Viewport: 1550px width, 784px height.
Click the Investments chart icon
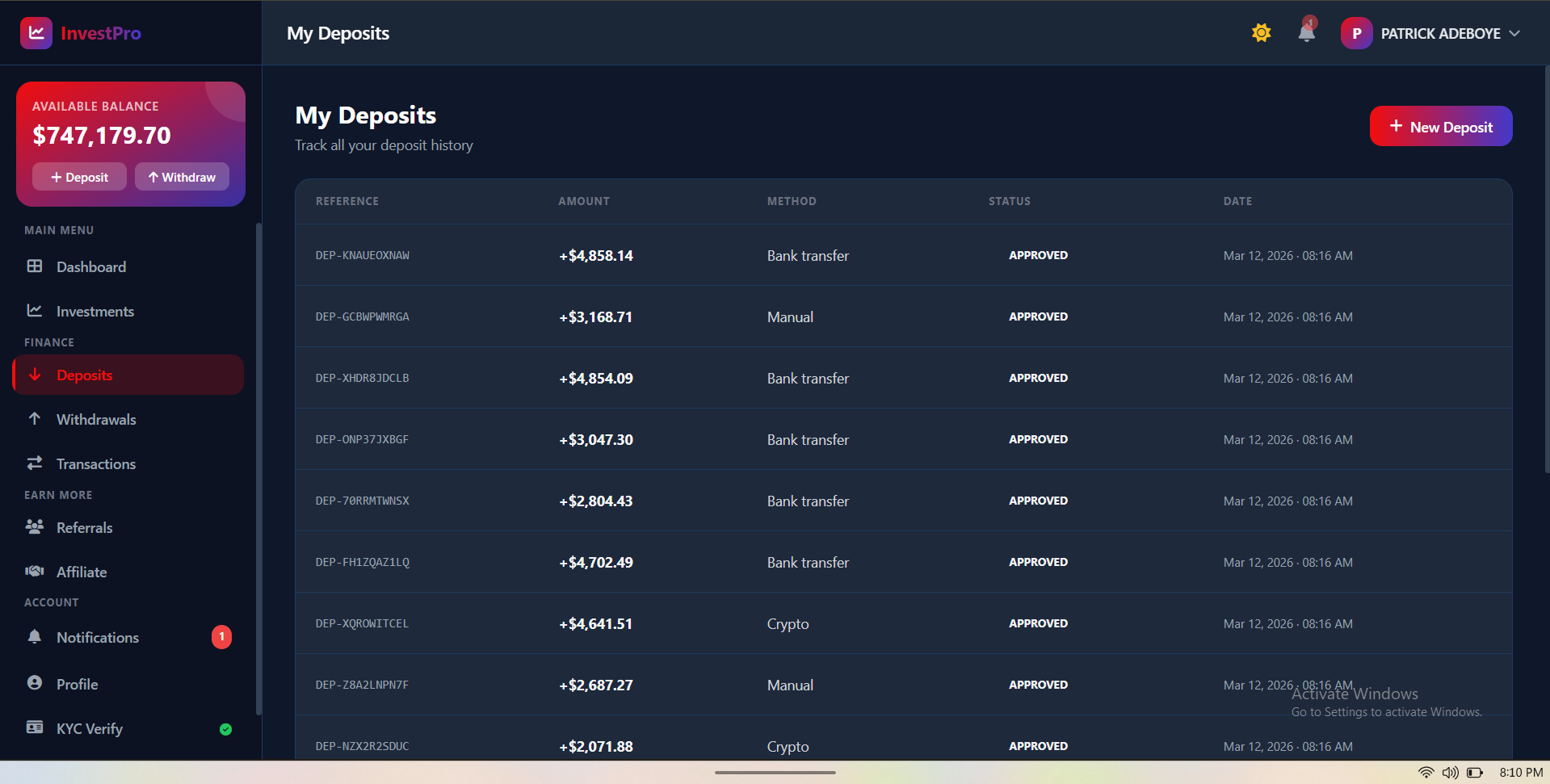click(35, 310)
